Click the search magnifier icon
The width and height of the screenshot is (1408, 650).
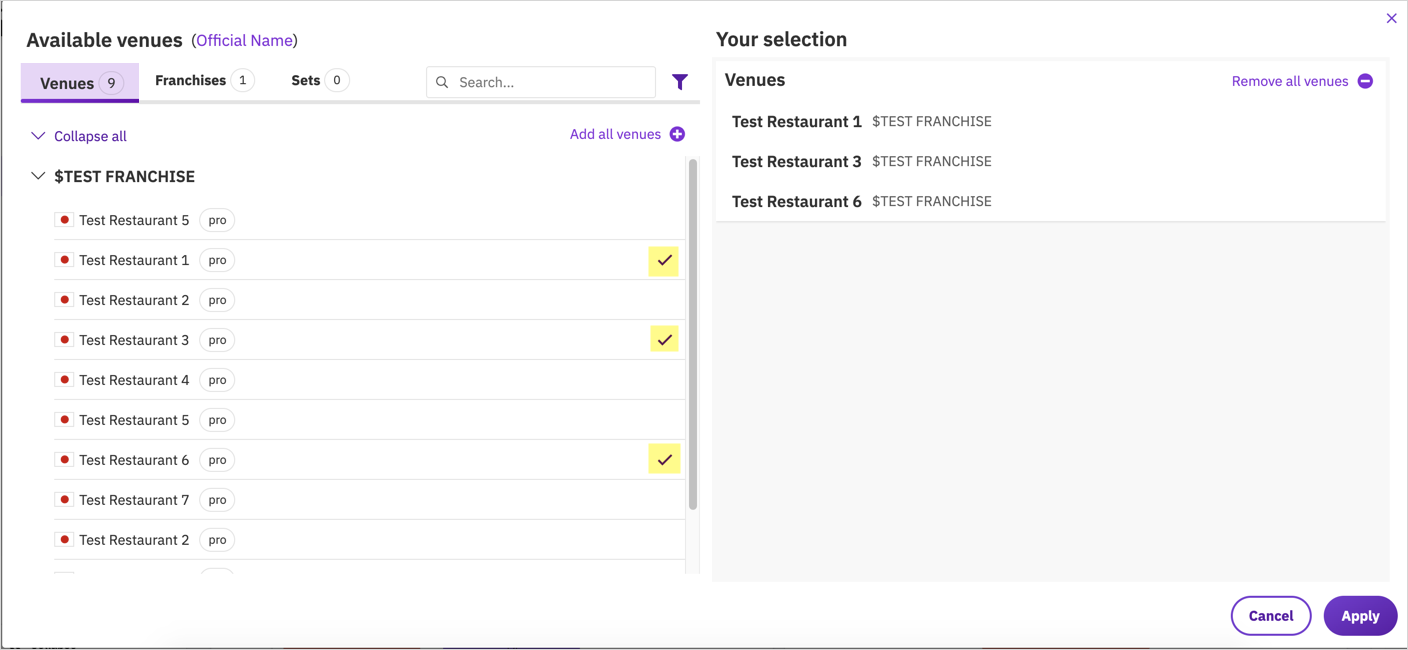pos(442,82)
